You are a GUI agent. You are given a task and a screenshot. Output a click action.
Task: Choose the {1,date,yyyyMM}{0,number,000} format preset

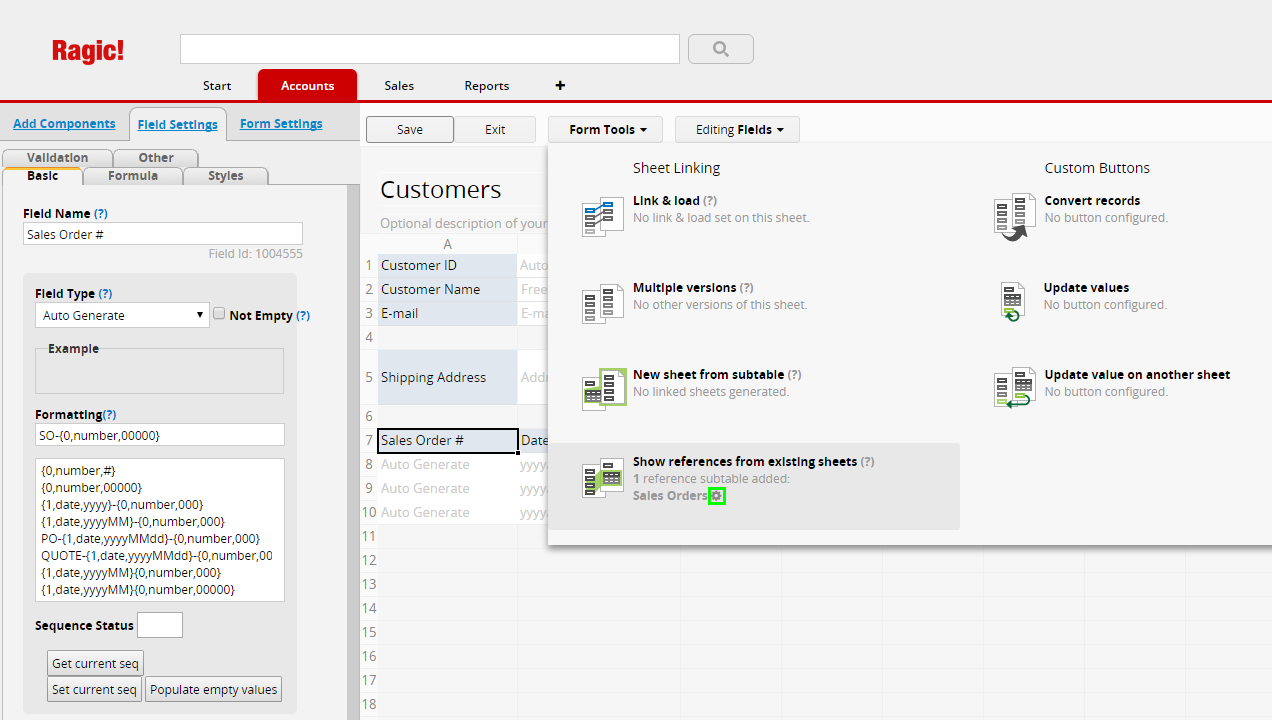pyautogui.click(x=131, y=572)
